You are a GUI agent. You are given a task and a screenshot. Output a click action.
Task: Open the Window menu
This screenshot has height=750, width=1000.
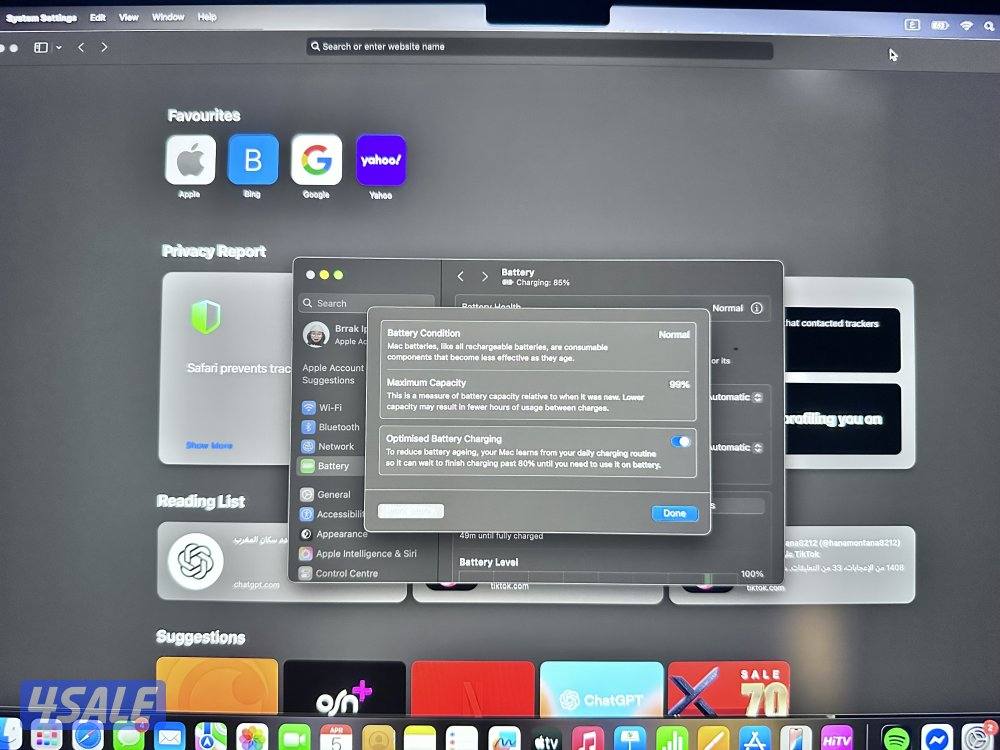point(167,17)
